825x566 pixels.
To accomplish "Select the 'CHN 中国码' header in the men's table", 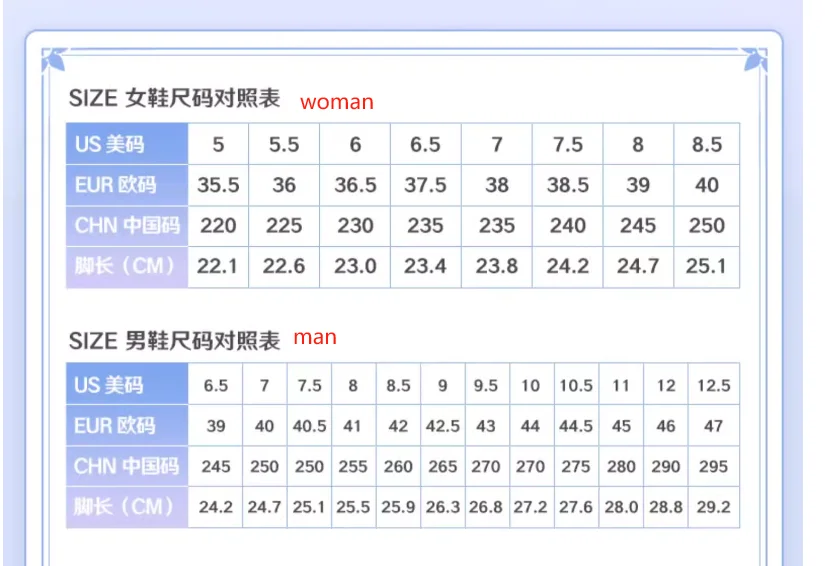I will [127, 466].
